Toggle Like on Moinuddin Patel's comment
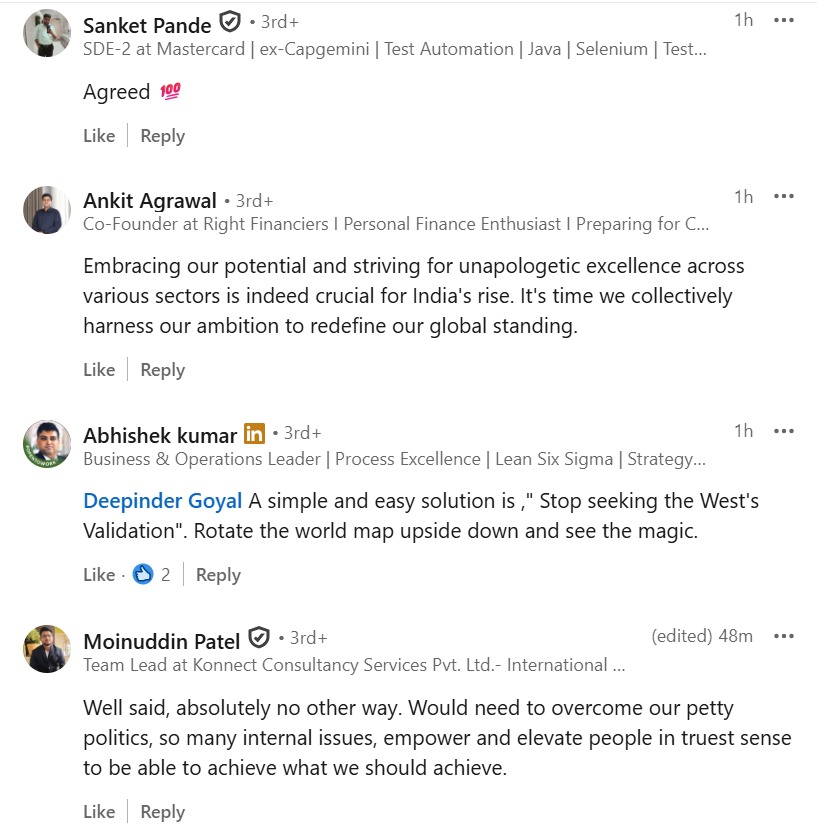Viewport: 817px width, 837px height. point(99,812)
